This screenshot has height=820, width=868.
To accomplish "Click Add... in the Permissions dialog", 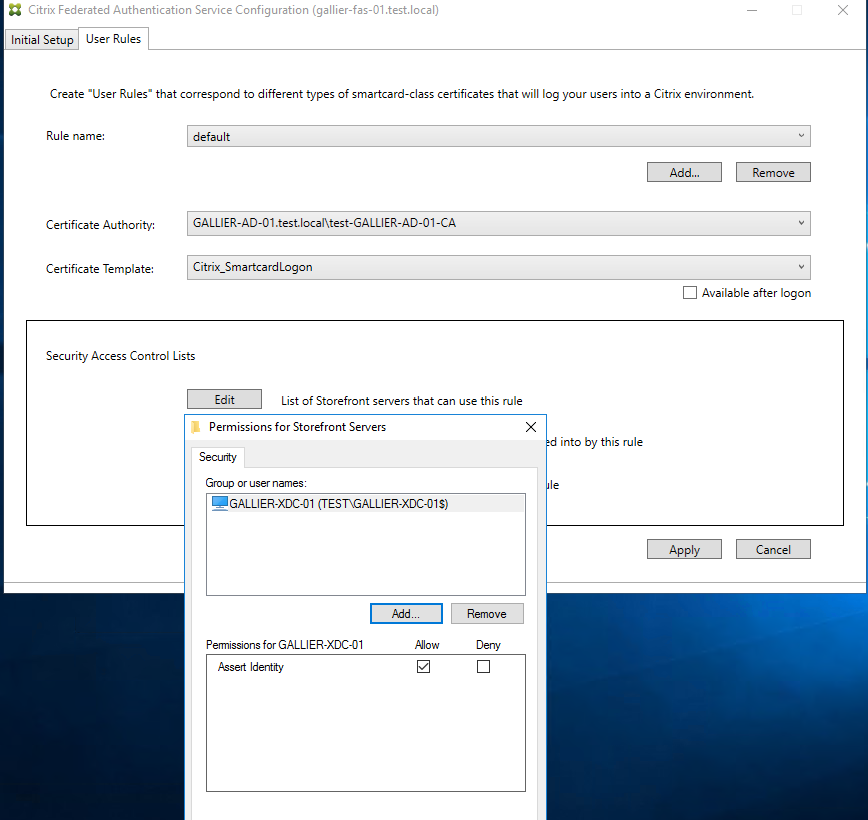I will [x=406, y=613].
